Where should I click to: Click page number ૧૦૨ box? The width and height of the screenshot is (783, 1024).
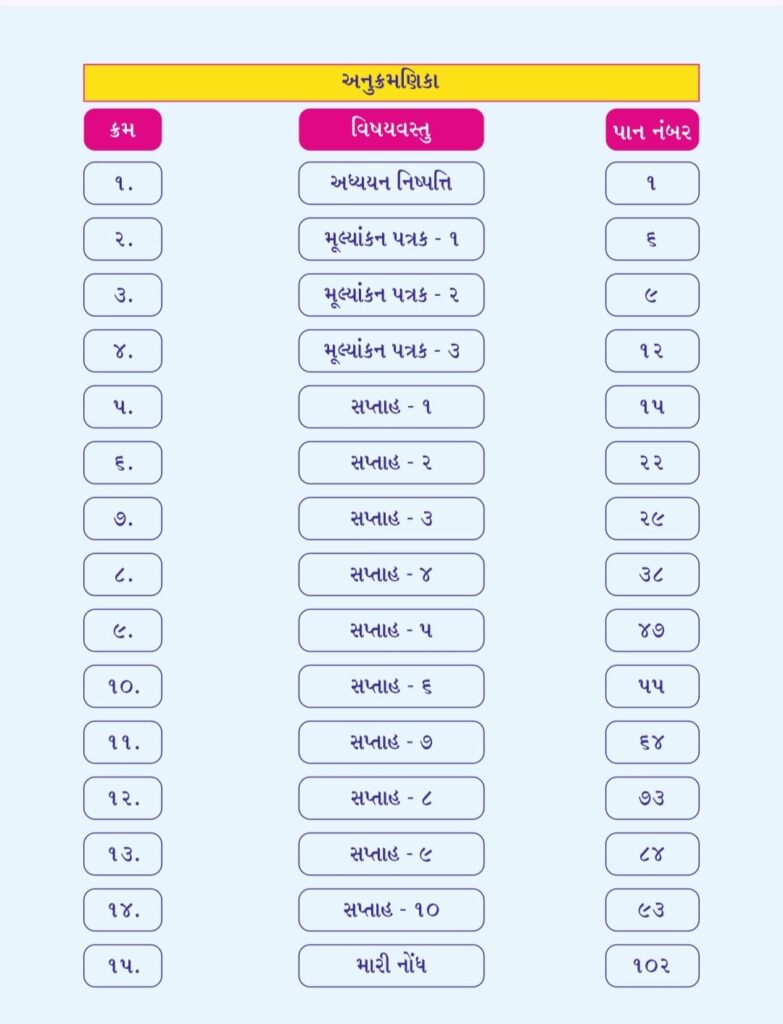652,966
